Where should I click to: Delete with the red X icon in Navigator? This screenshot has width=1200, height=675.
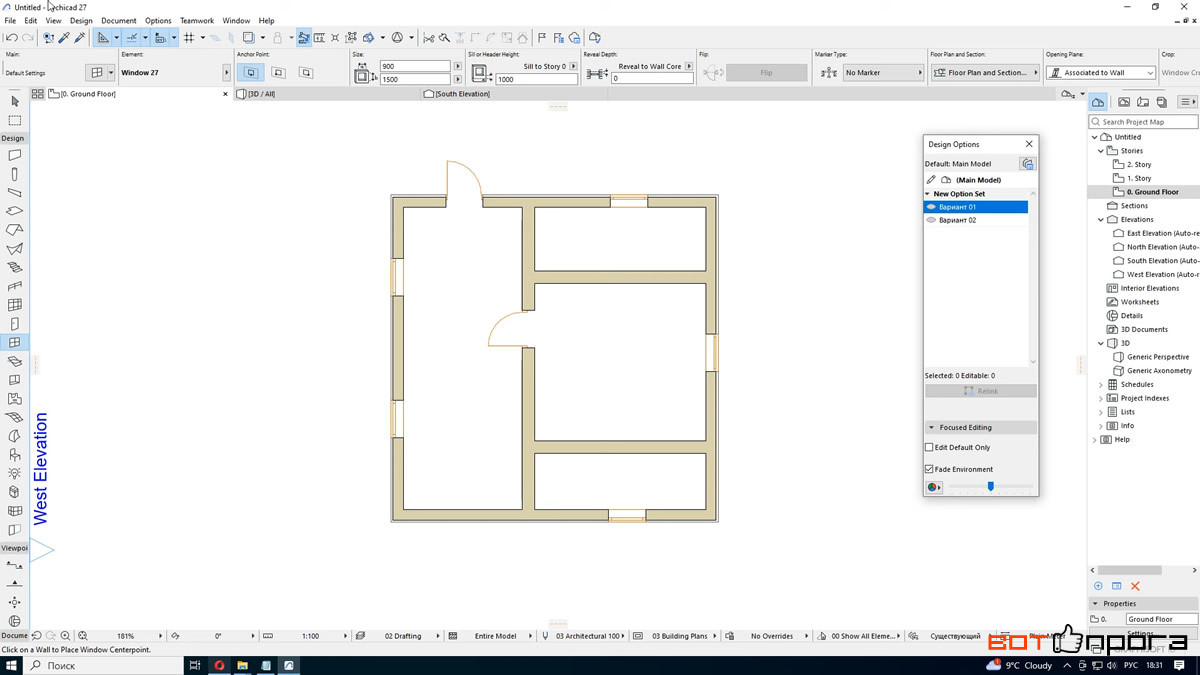pos(1135,586)
